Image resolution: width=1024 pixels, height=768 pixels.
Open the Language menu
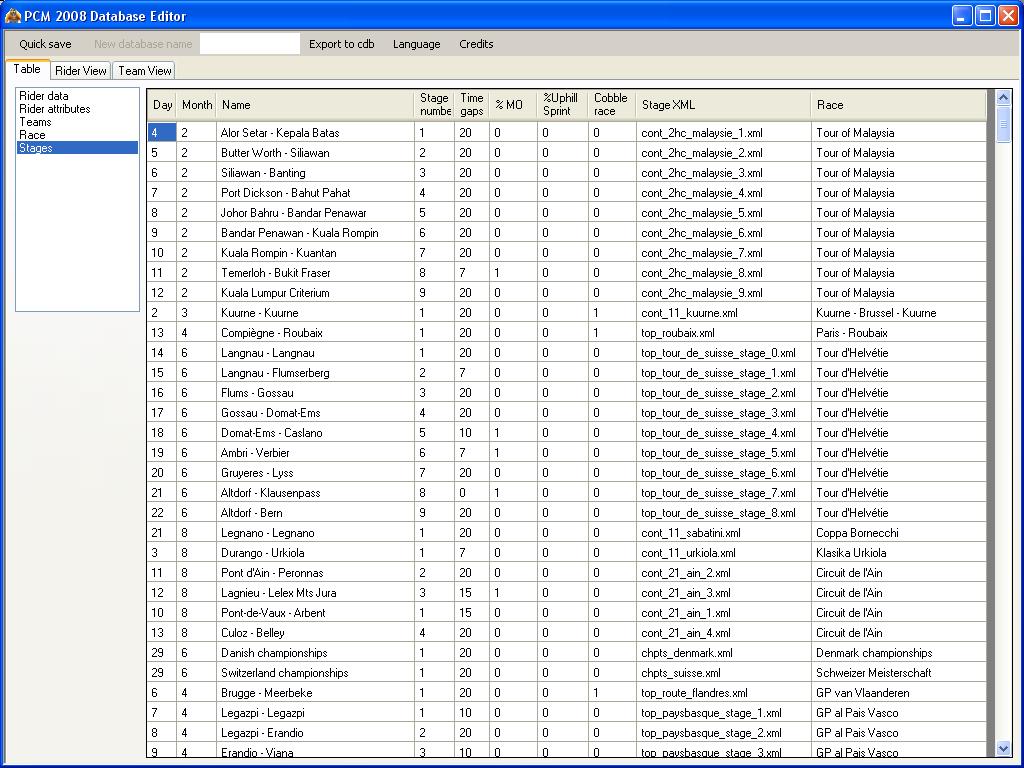[x=416, y=44]
